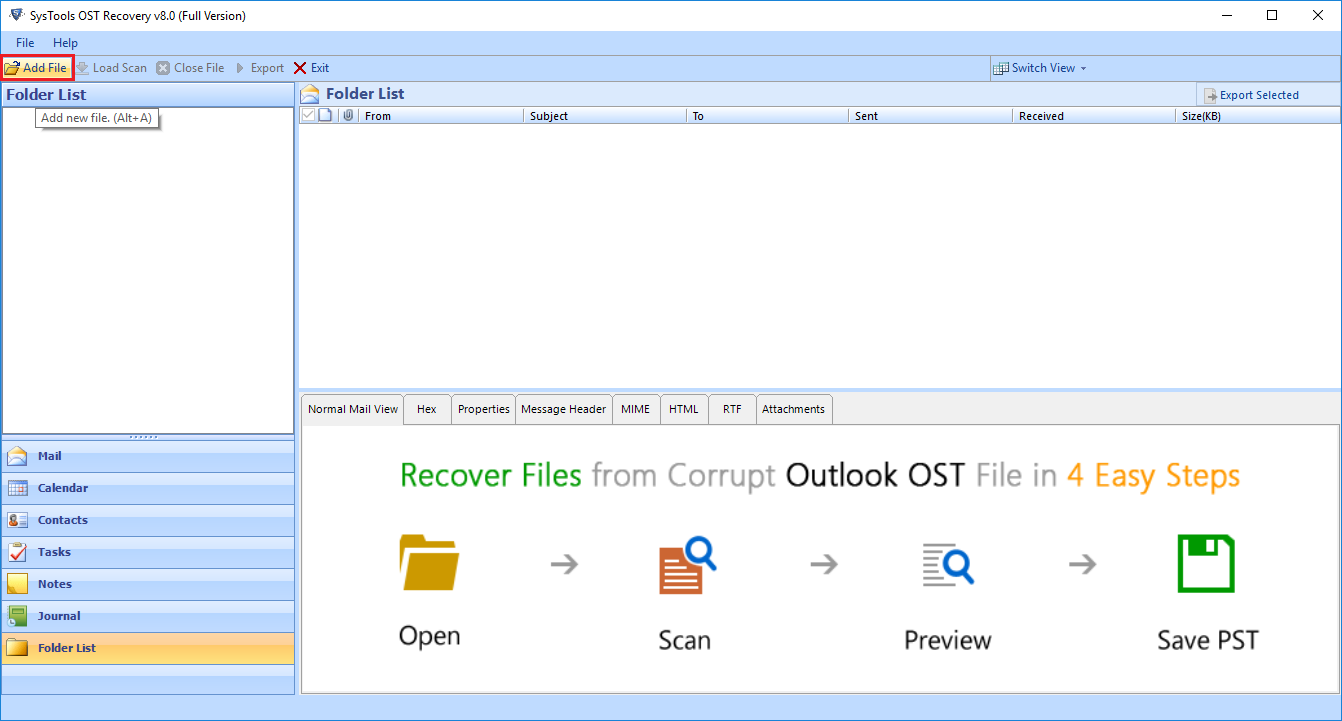Click the Load Scan toolbar icon
Screen dimensions: 1342x721
tap(84, 68)
